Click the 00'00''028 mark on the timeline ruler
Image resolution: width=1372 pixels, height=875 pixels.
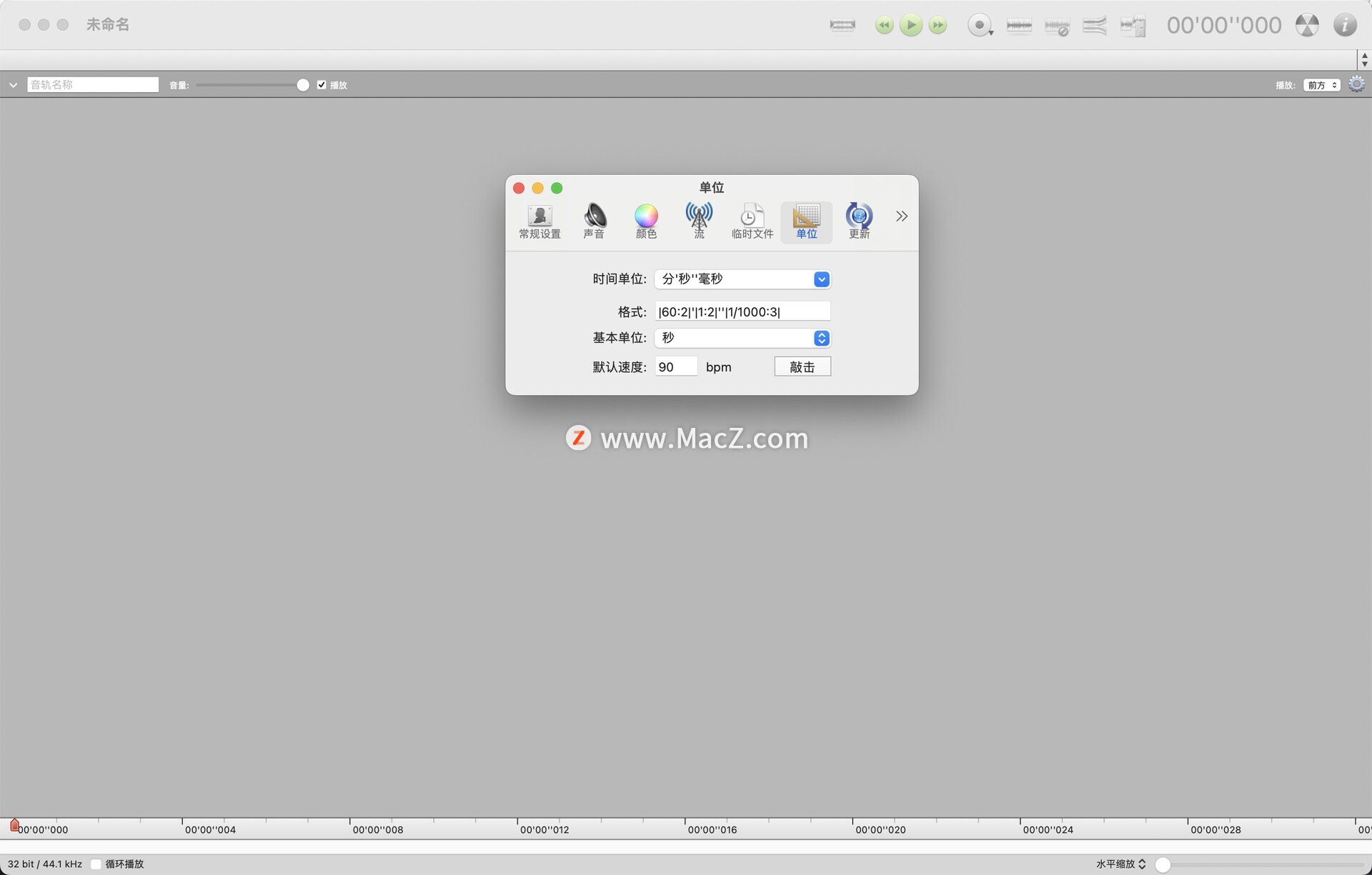(1216, 830)
